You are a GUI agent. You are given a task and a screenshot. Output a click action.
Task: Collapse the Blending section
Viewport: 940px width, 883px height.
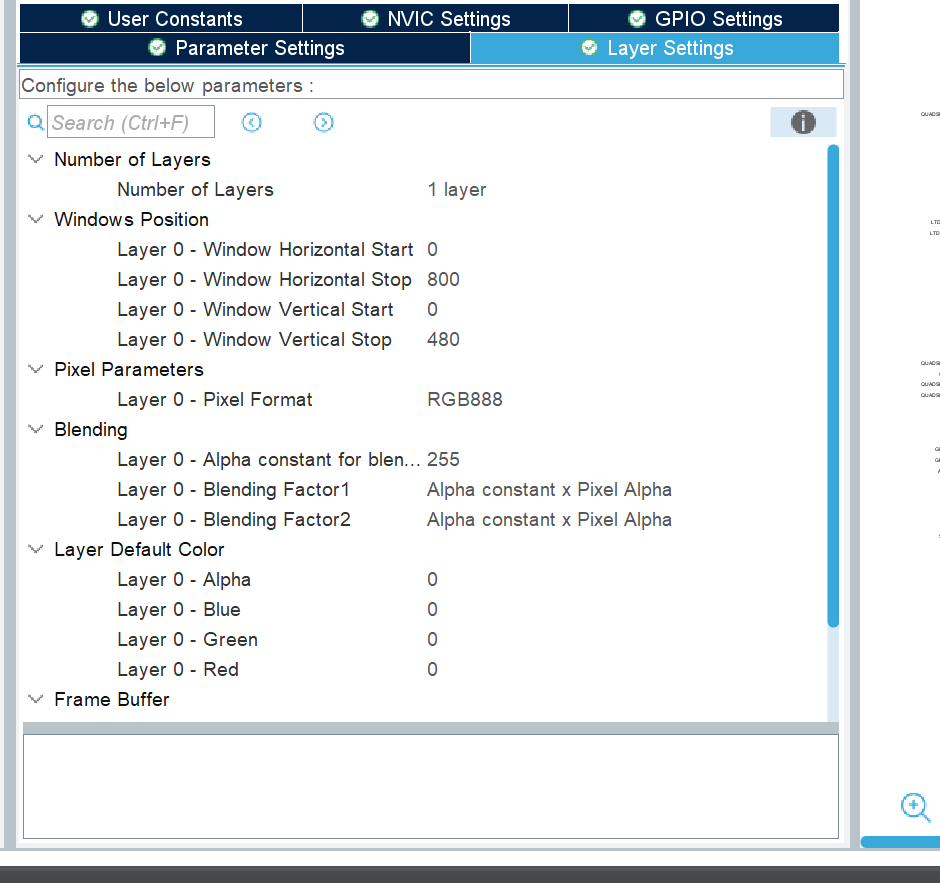35,429
